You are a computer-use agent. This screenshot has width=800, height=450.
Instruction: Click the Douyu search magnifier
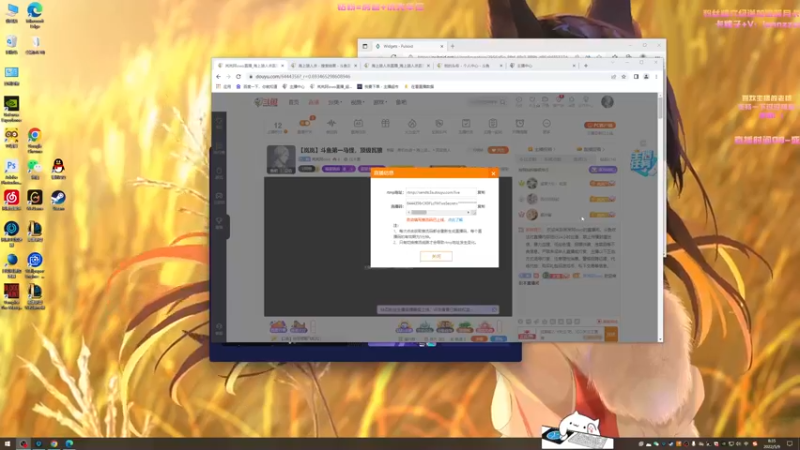[x=503, y=103]
